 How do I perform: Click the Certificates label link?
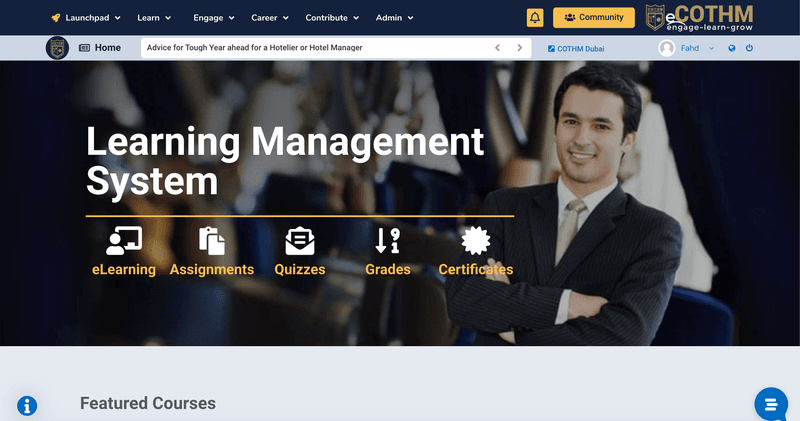(476, 269)
